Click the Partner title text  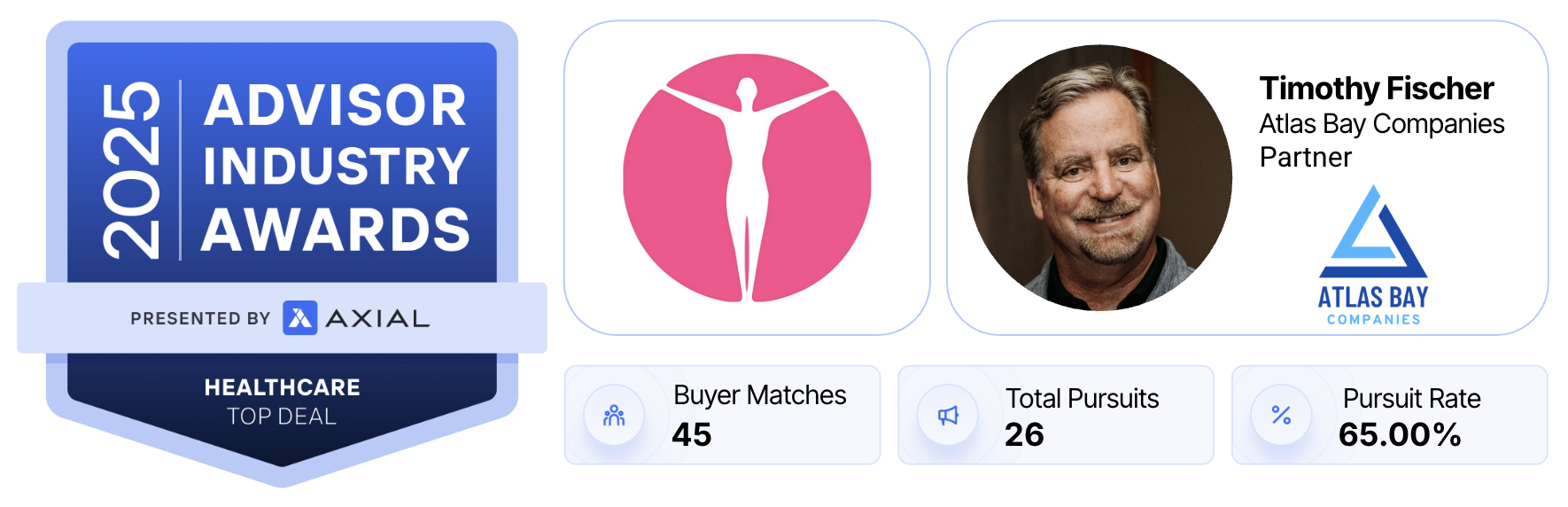1306,158
